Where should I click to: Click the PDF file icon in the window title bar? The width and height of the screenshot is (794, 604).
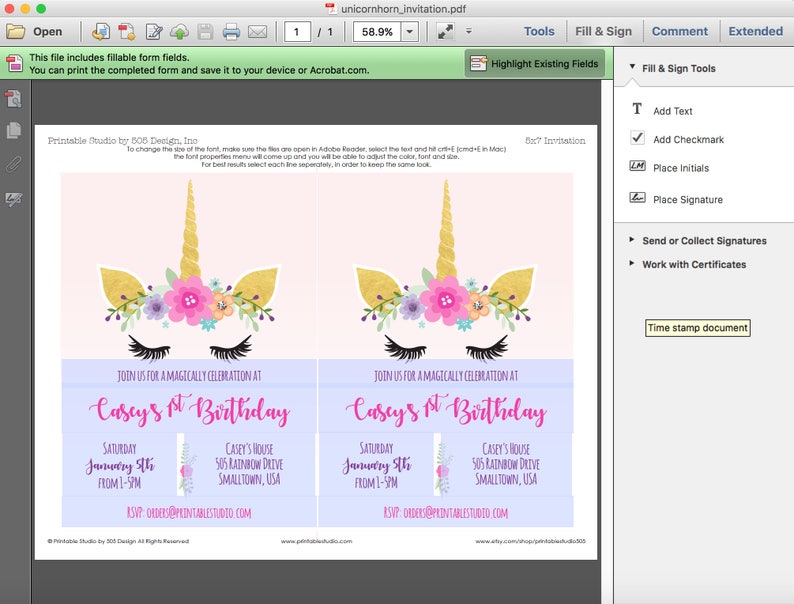[331, 9]
